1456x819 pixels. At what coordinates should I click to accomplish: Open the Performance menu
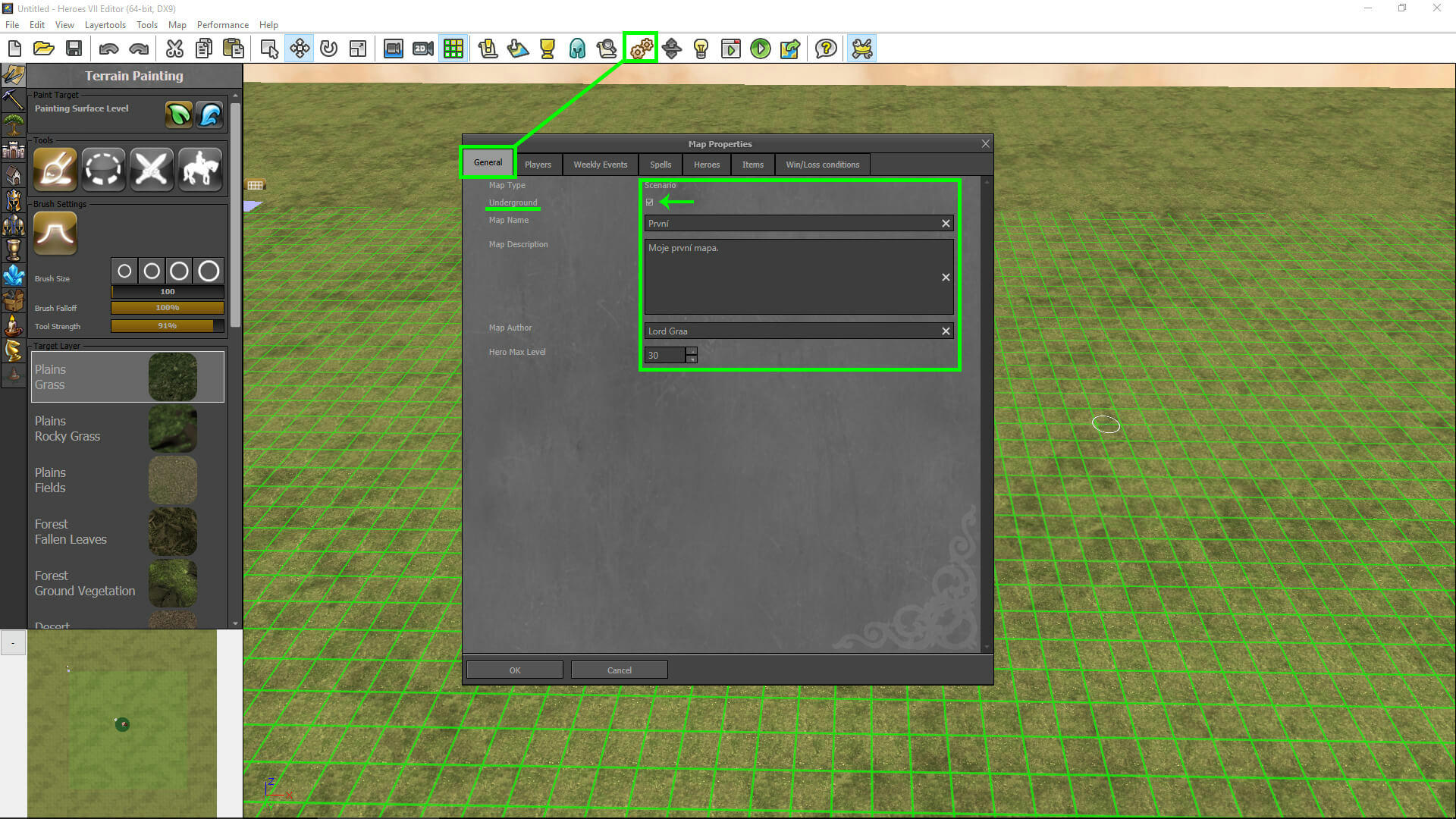pos(222,25)
